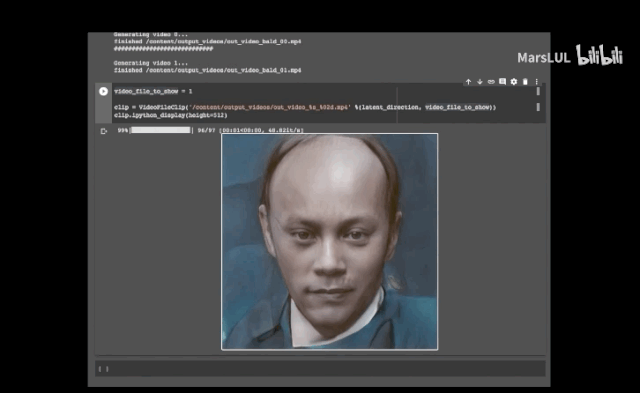Move the cell up with the arrow icon
The height and width of the screenshot is (393, 640).
[x=469, y=82]
